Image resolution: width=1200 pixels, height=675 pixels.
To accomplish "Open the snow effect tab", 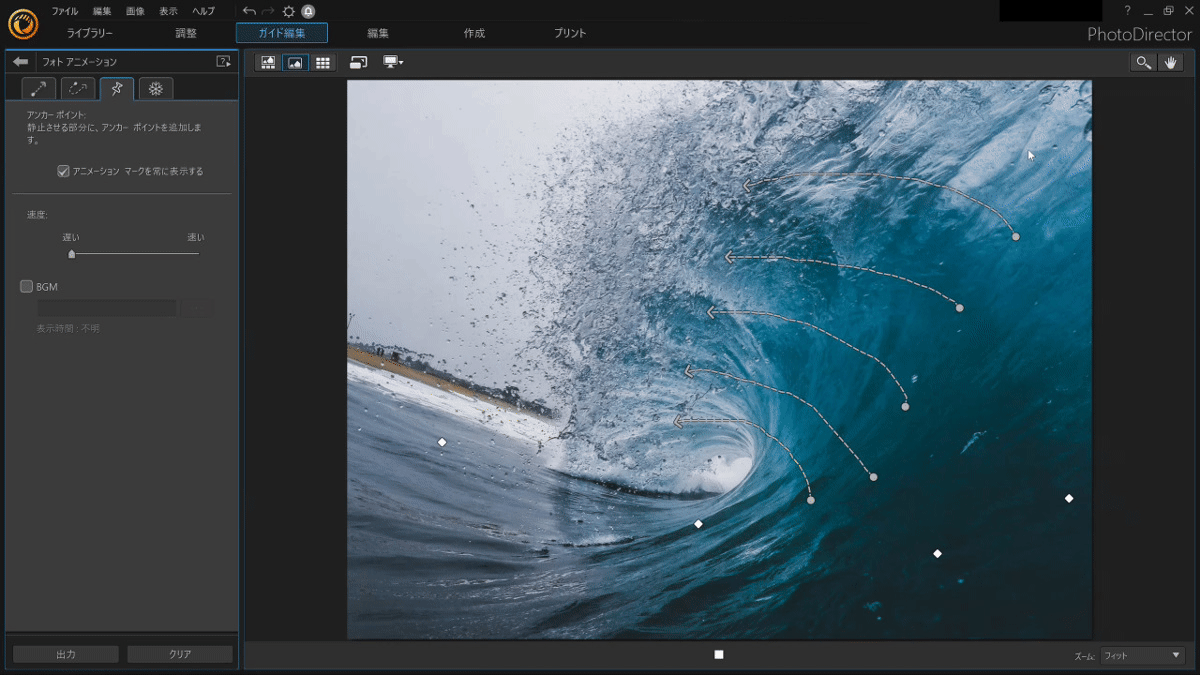I will coord(156,88).
